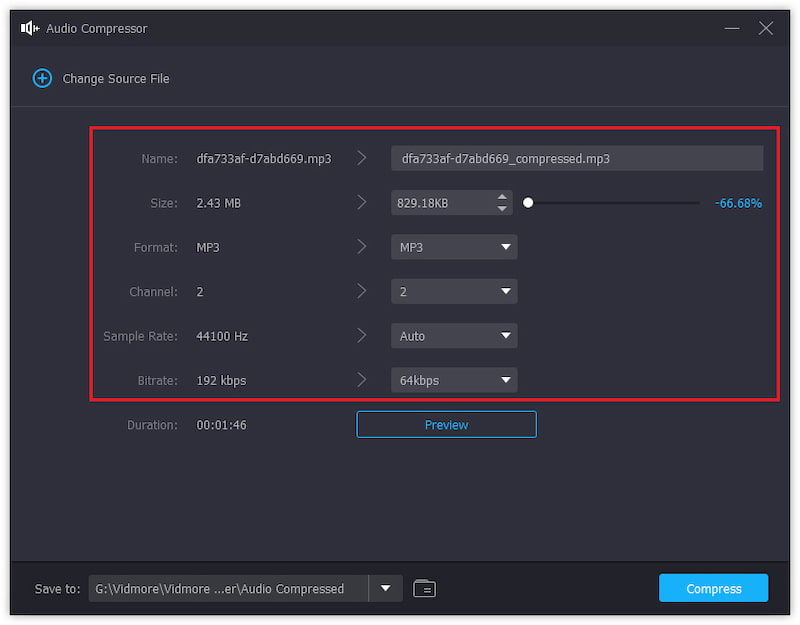Open the output folder icon

pyautogui.click(x=424, y=589)
